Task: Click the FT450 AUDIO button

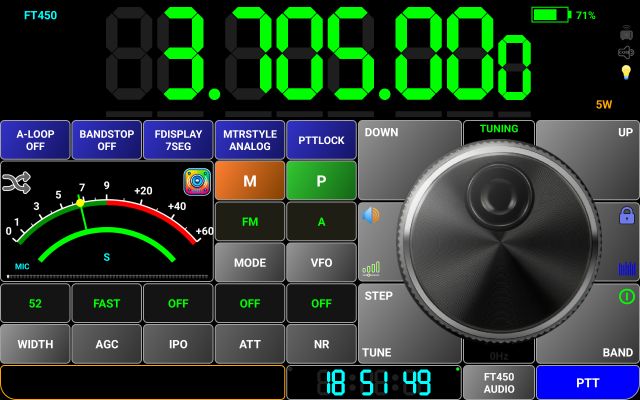Action: coord(498,383)
